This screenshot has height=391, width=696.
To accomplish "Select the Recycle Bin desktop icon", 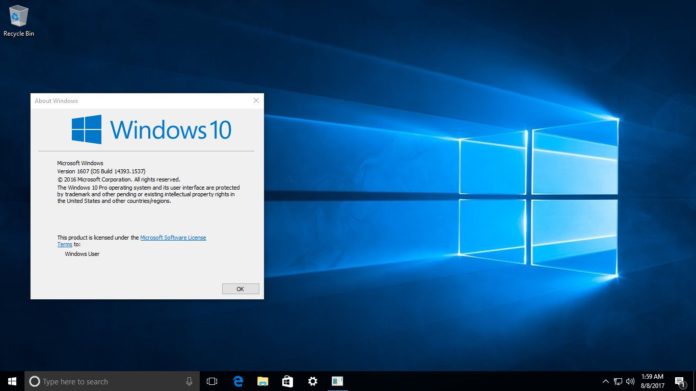I will coord(19,20).
